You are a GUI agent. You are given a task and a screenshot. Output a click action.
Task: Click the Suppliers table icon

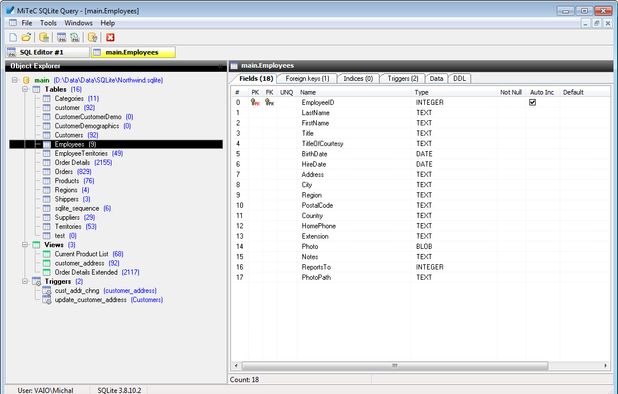point(47,217)
